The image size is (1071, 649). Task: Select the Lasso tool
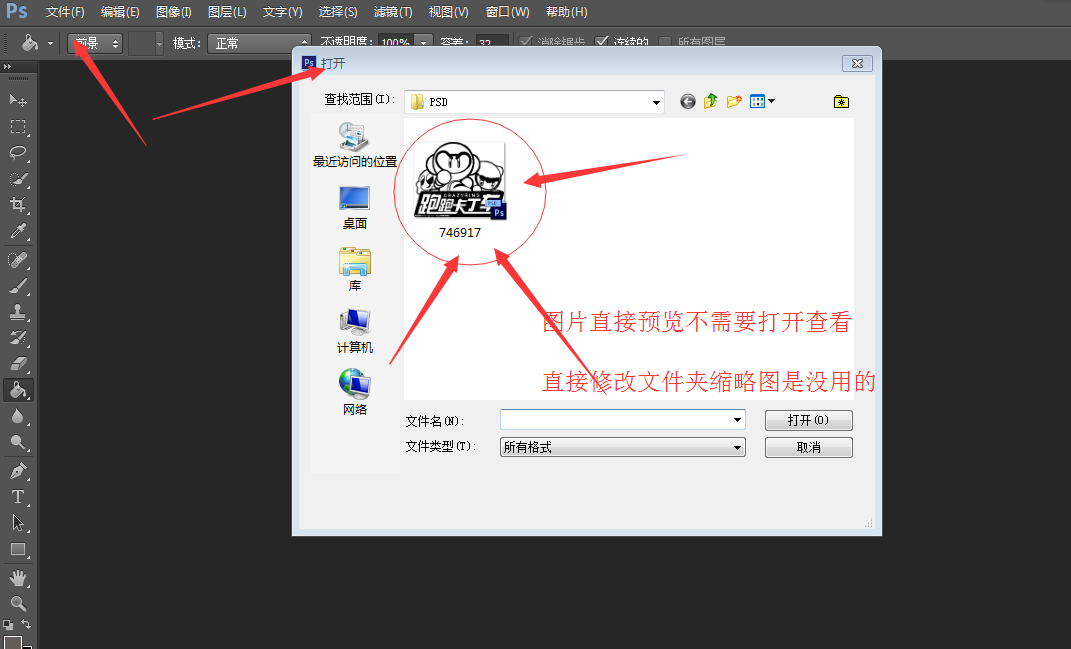point(18,152)
